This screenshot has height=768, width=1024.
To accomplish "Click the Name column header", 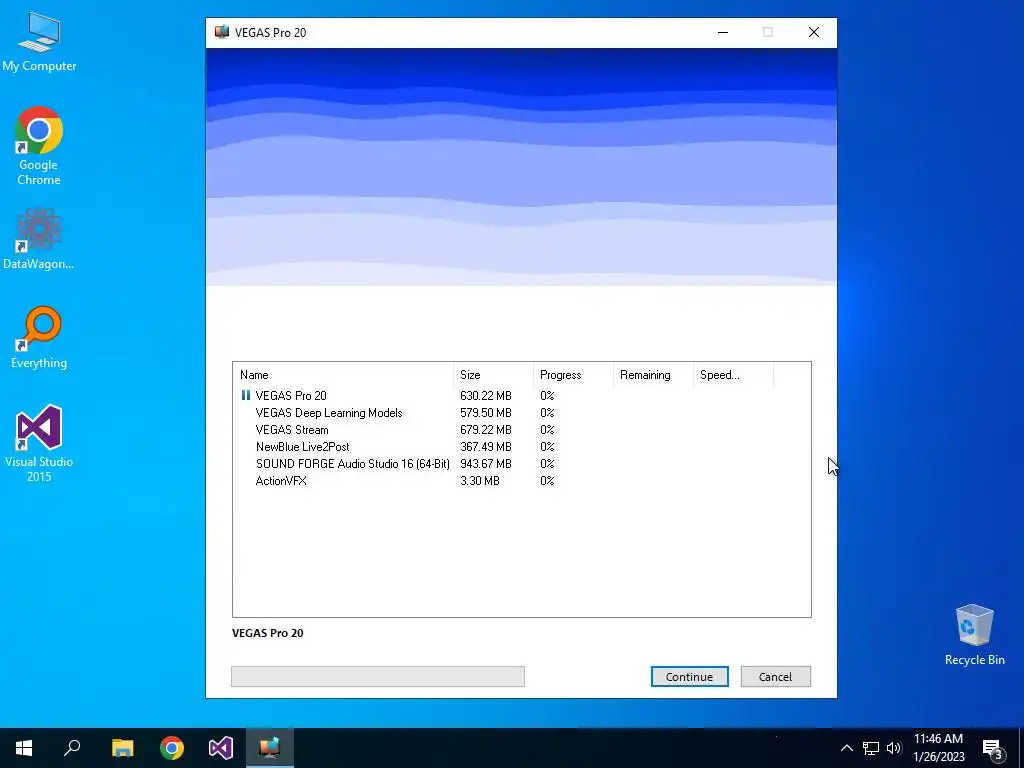I will point(343,375).
